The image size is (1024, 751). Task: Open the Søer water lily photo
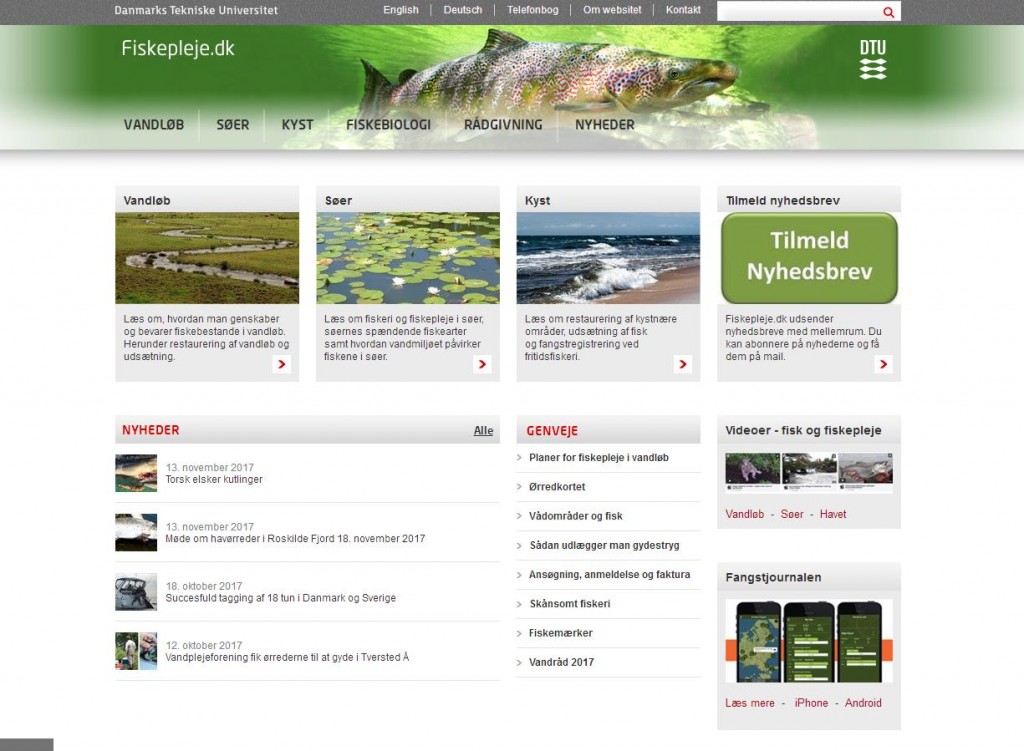(408, 258)
